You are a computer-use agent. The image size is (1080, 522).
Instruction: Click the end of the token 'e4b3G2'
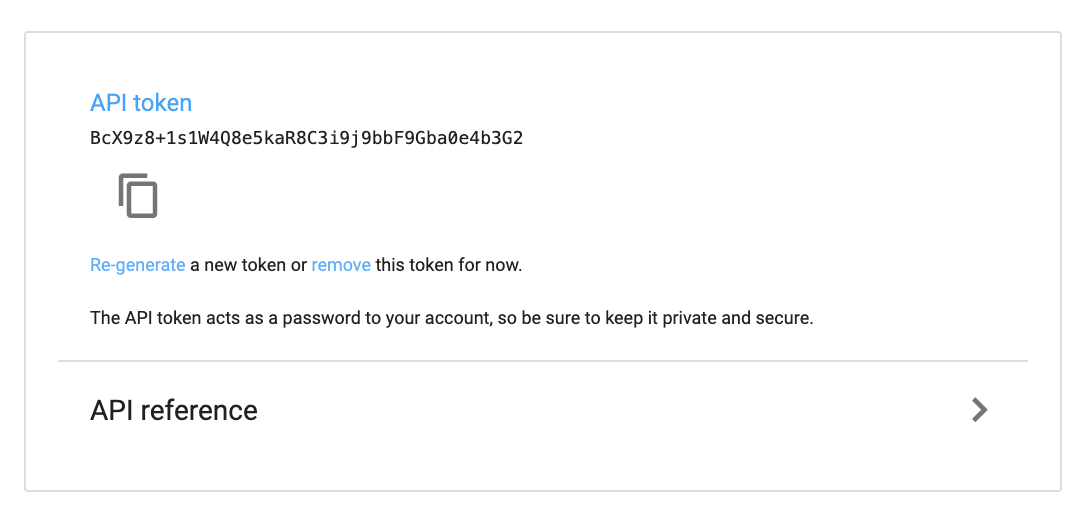(497, 137)
